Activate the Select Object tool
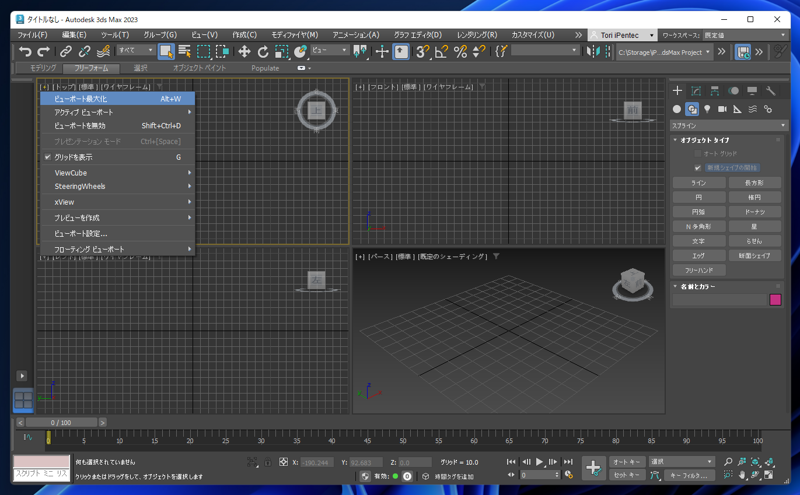 point(166,52)
